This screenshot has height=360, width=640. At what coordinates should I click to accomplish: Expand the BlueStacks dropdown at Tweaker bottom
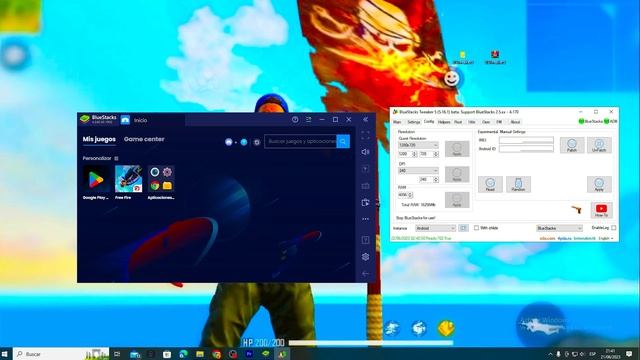(559, 228)
